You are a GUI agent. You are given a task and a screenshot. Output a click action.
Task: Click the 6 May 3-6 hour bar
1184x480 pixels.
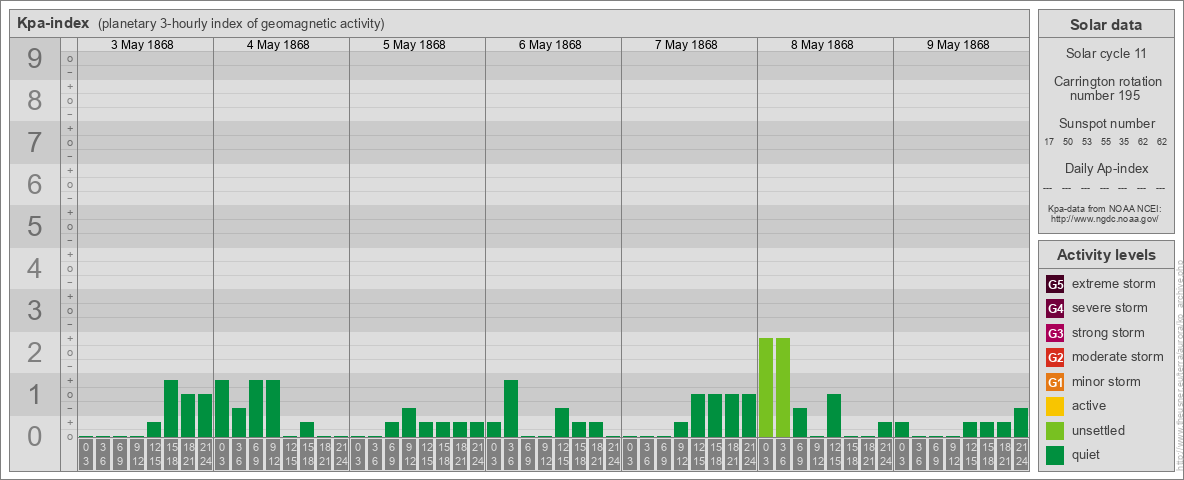click(511, 408)
